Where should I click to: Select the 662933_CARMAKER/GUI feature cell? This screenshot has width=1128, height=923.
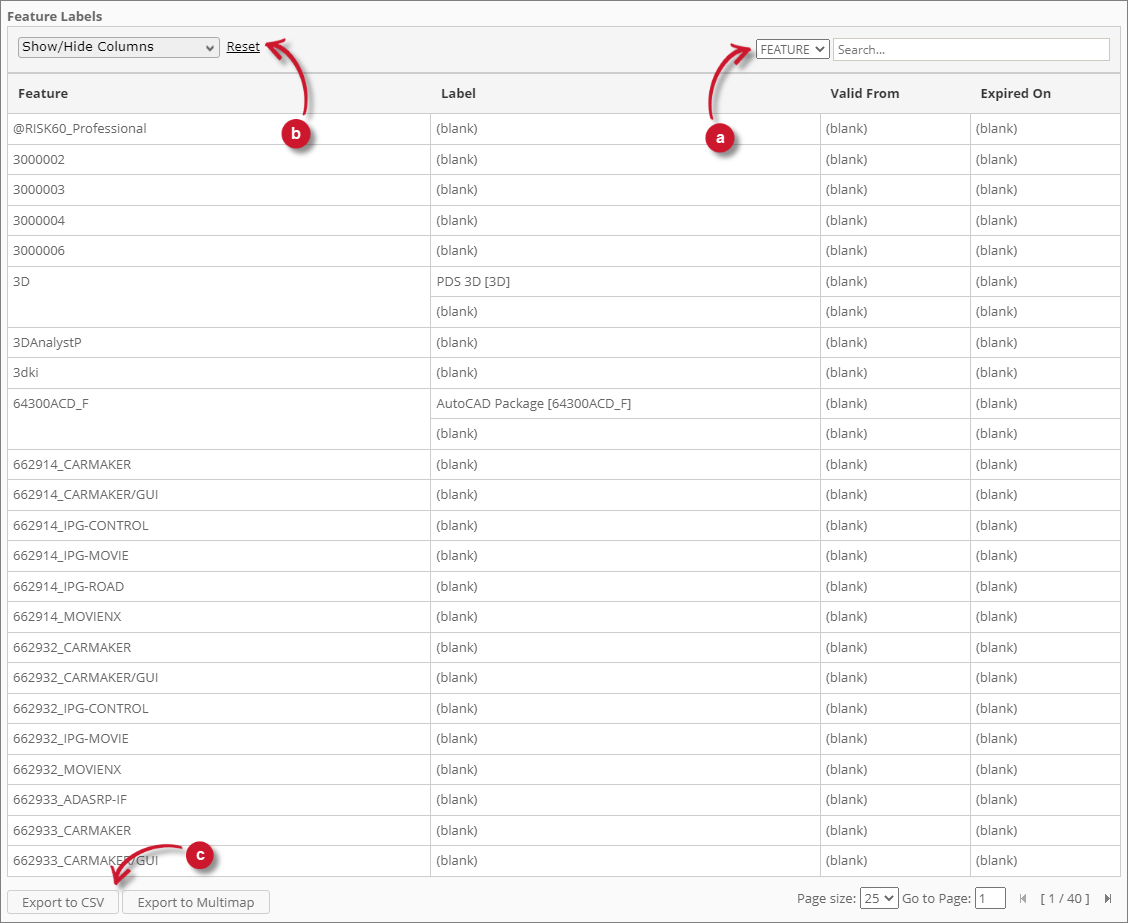pyautogui.click(x=219, y=861)
